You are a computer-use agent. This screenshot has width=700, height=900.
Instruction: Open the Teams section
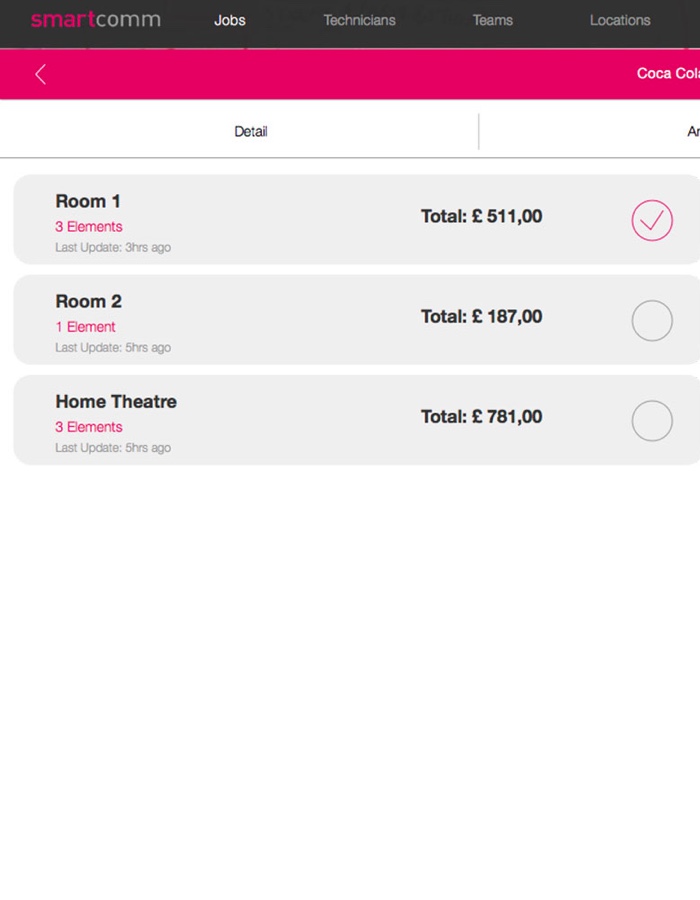click(x=492, y=20)
